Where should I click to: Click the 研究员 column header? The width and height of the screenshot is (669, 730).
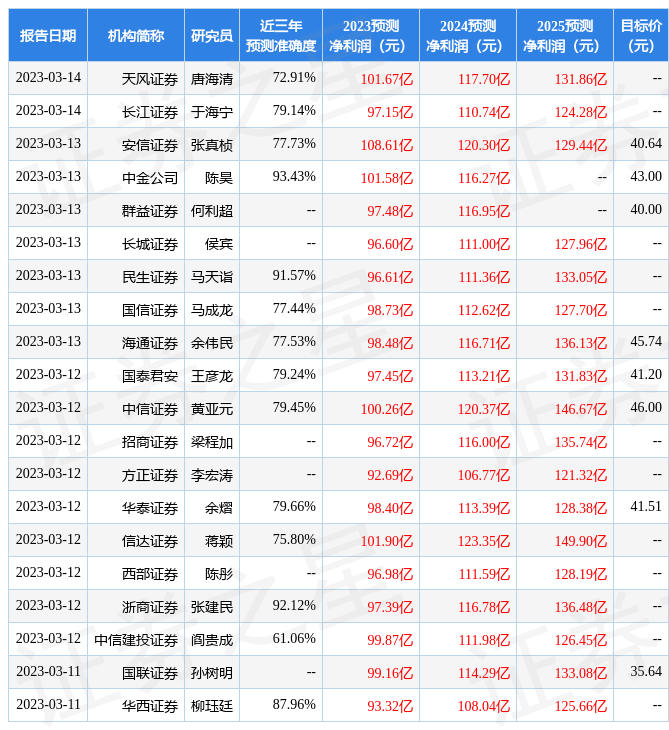coord(212,35)
